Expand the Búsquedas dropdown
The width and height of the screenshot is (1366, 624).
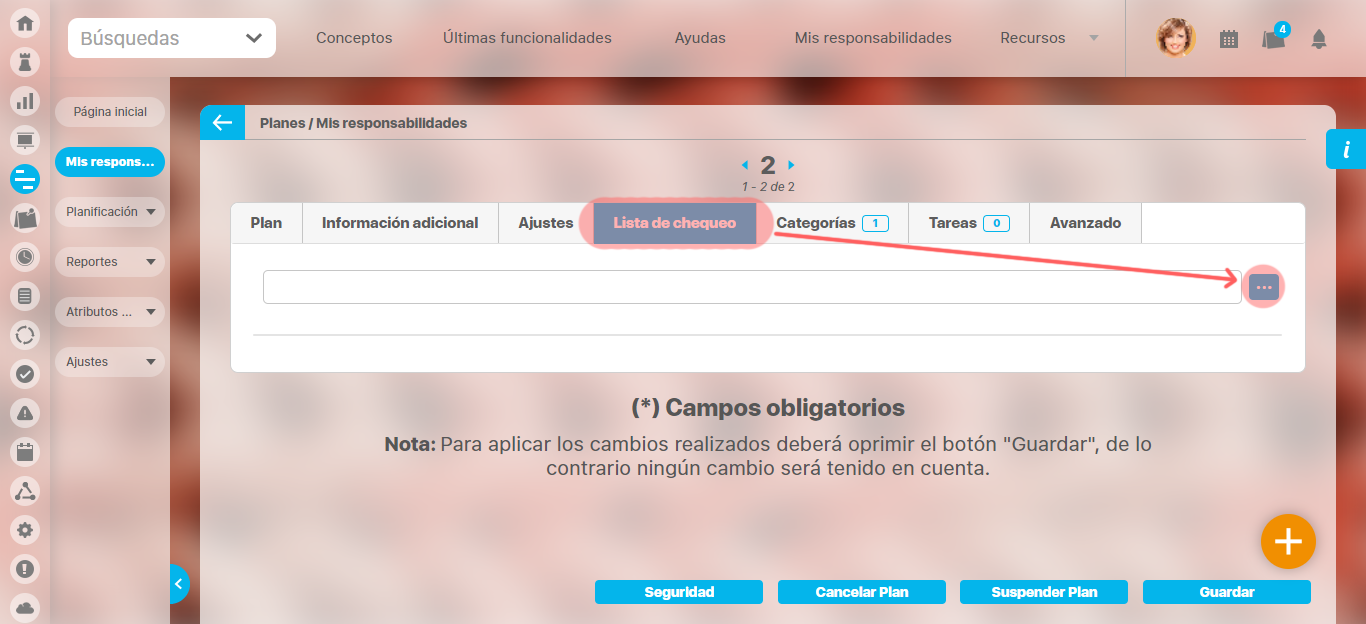pos(172,39)
